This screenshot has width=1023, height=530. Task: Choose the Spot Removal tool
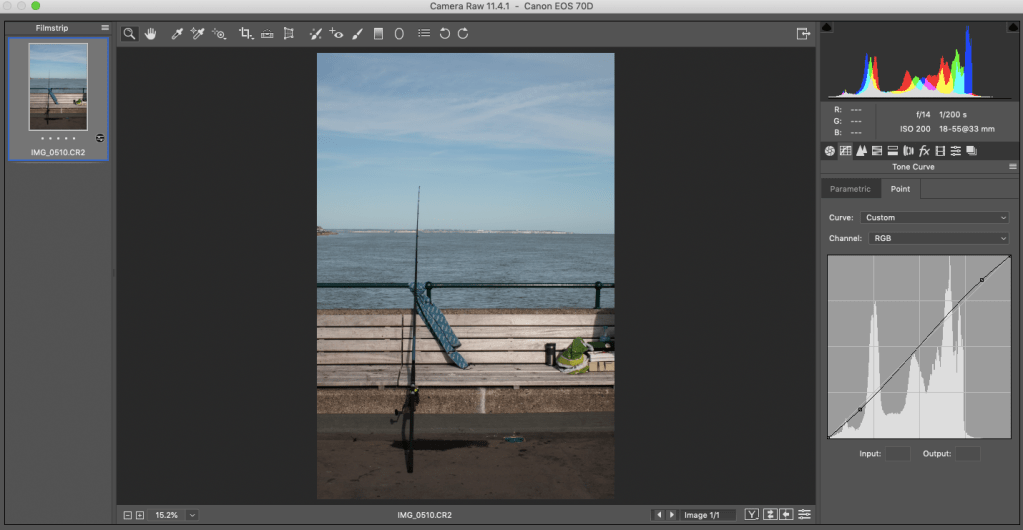tap(315, 33)
